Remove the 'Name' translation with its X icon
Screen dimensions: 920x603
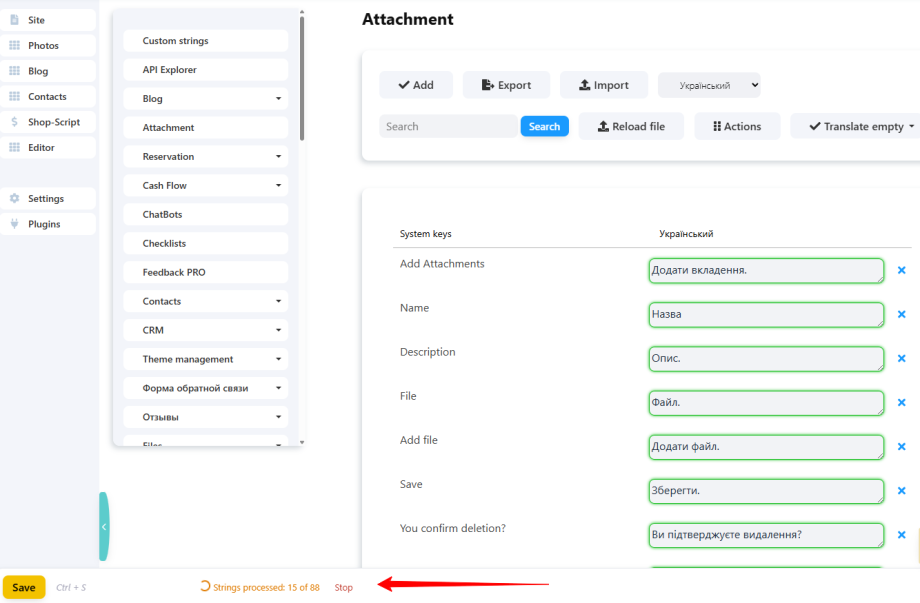click(x=902, y=314)
